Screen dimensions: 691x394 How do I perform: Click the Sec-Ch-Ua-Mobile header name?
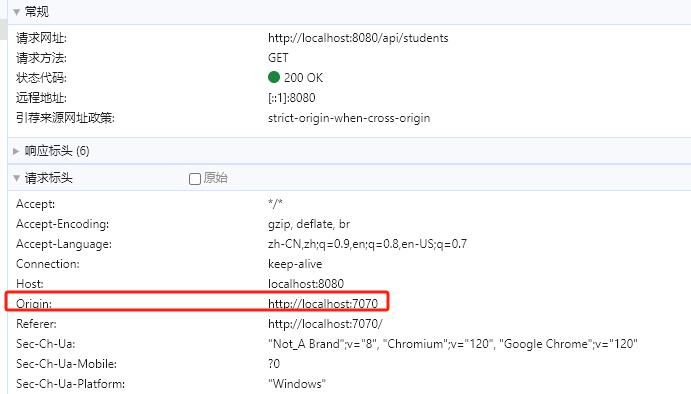[66, 364]
